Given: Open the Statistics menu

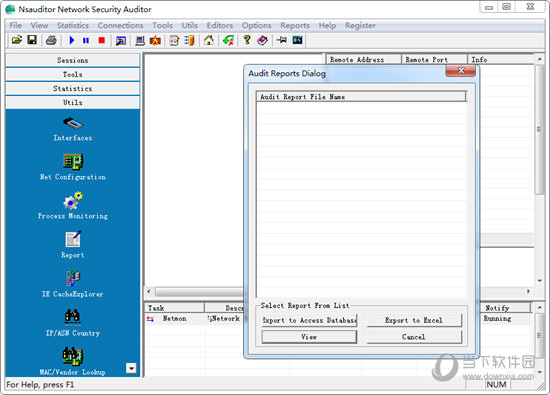Looking at the screenshot, I should (x=73, y=26).
